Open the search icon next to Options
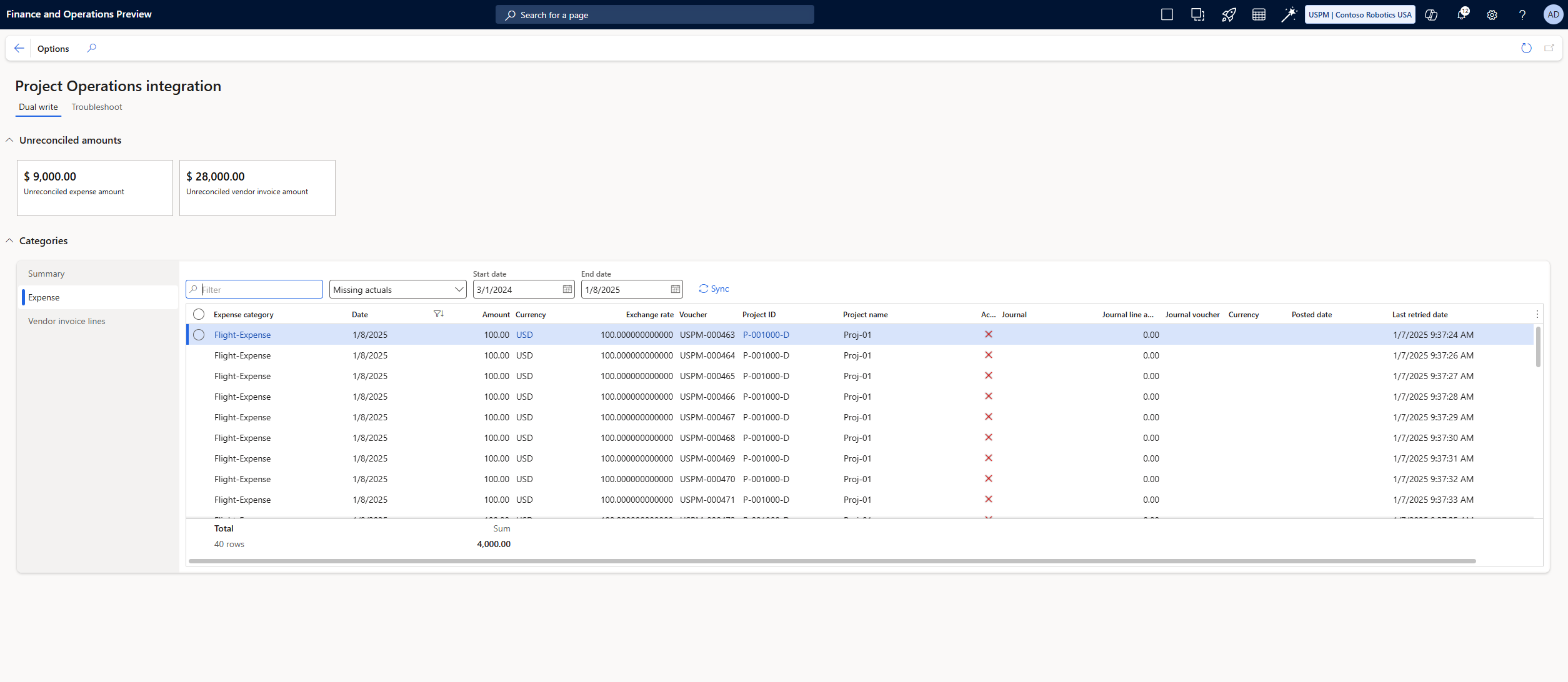The height and width of the screenshot is (682, 1568). coord(92,48)
